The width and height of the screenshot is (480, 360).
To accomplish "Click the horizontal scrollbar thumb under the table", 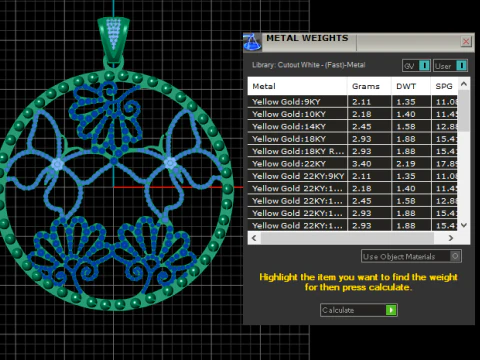I will pos(347,238).
